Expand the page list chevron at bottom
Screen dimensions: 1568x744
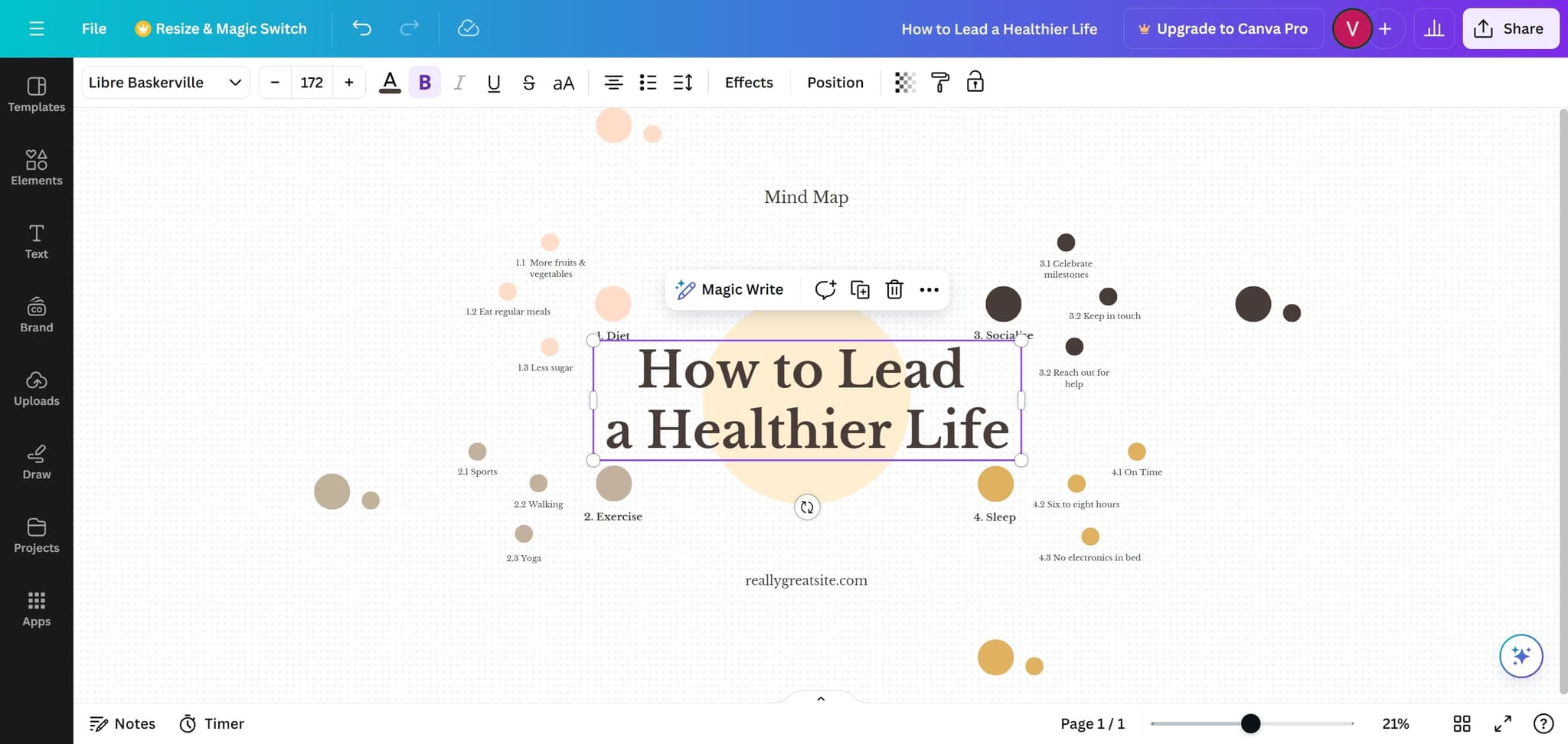[x=821, y=698]
